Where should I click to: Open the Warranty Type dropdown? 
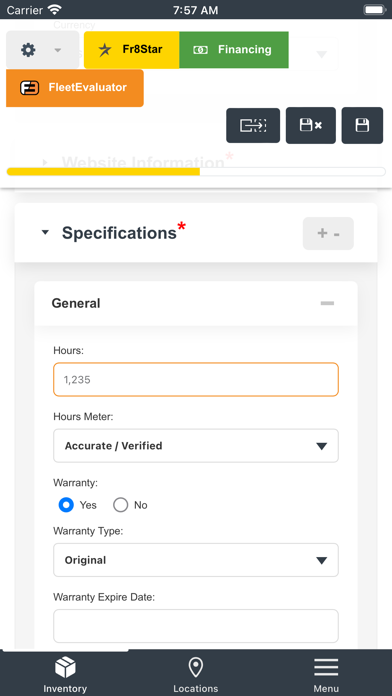point(196,560)
